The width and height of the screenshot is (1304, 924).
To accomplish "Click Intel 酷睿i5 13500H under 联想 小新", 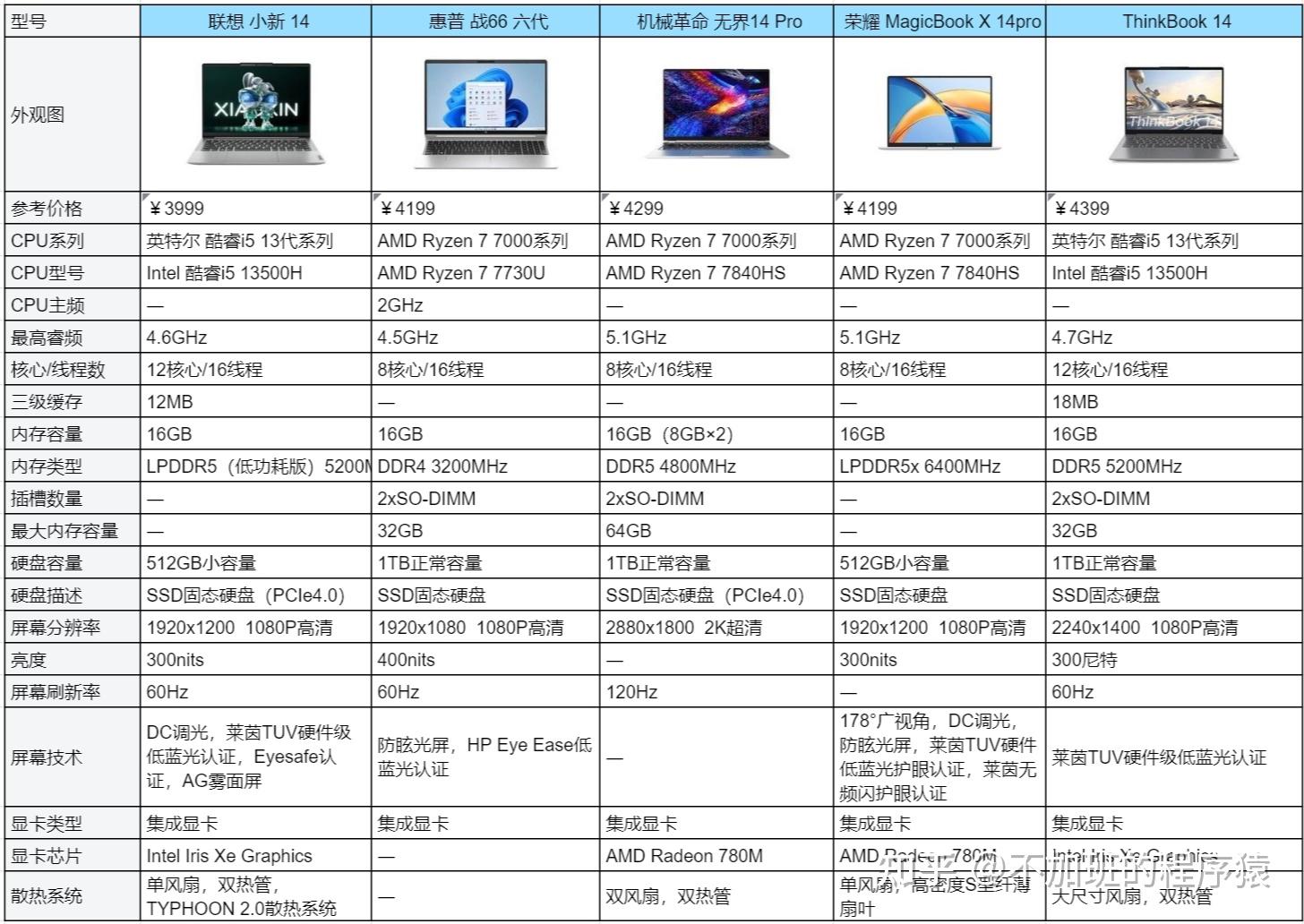I will [256, 273].
